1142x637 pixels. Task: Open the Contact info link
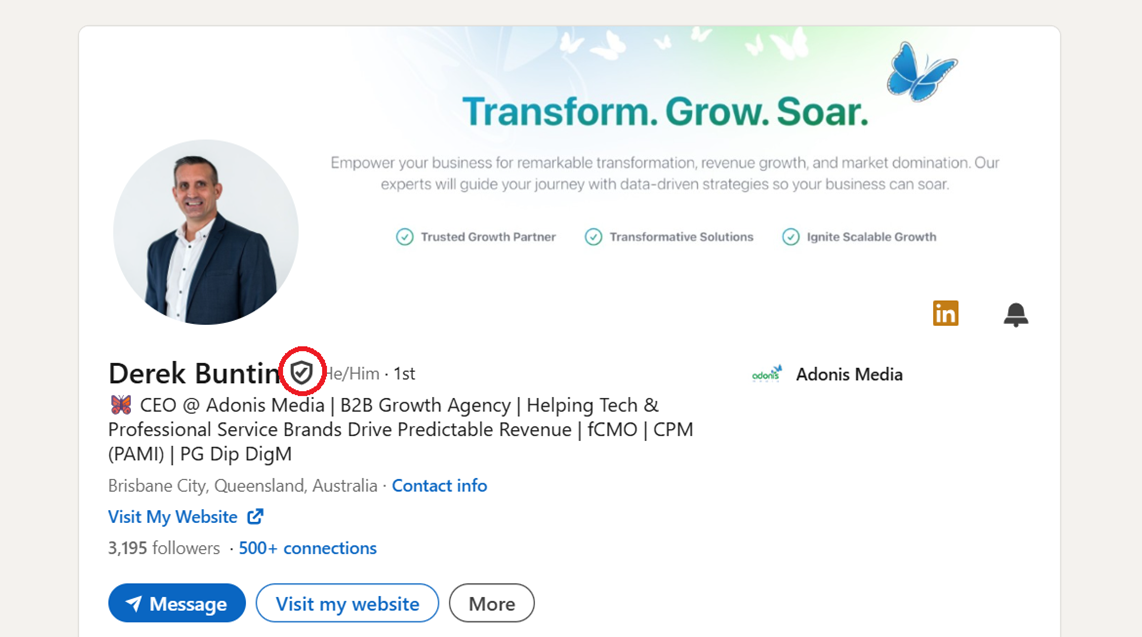tap(439, 486)
